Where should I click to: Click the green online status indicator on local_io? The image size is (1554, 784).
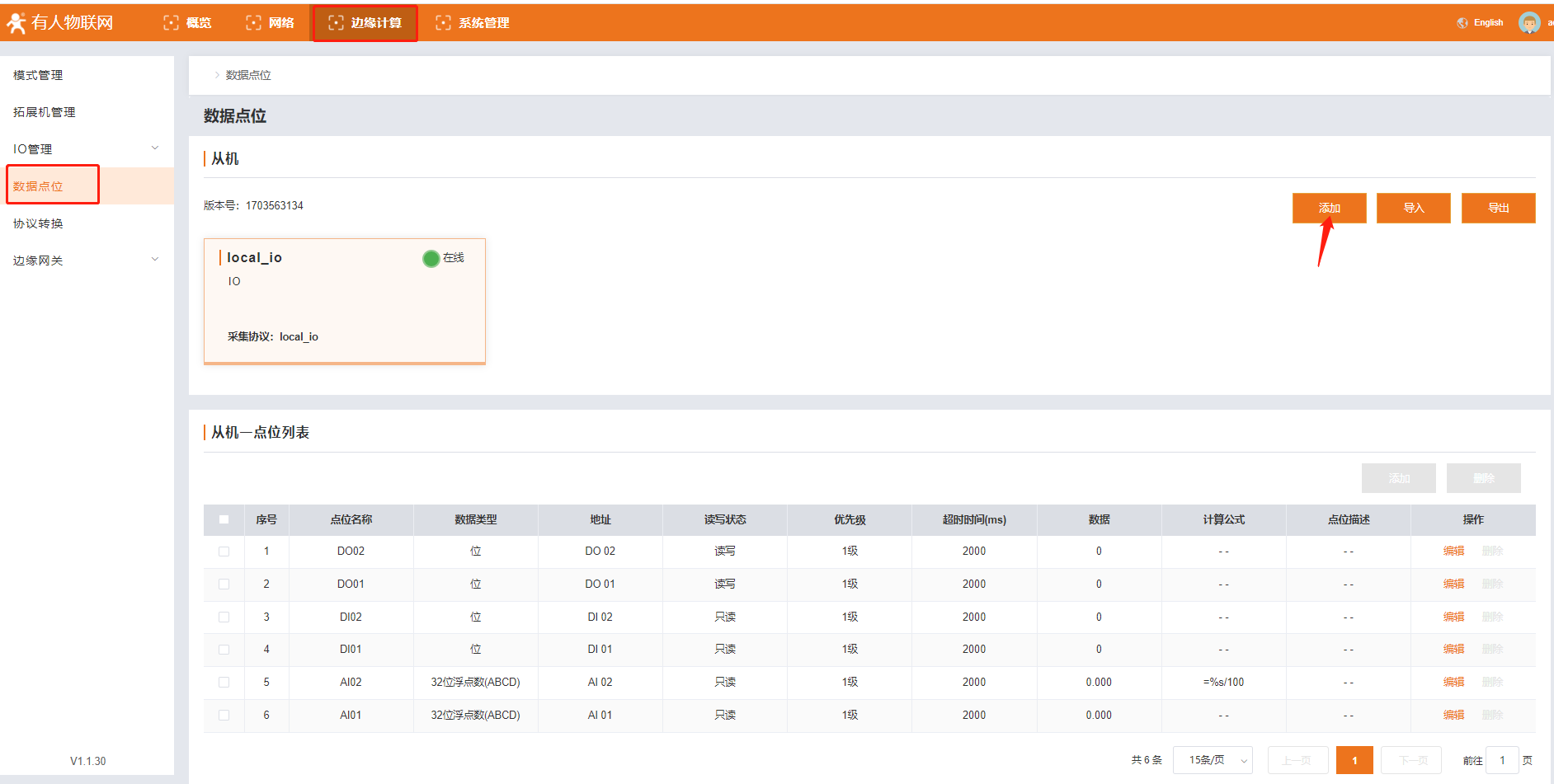tap(431, 259)
